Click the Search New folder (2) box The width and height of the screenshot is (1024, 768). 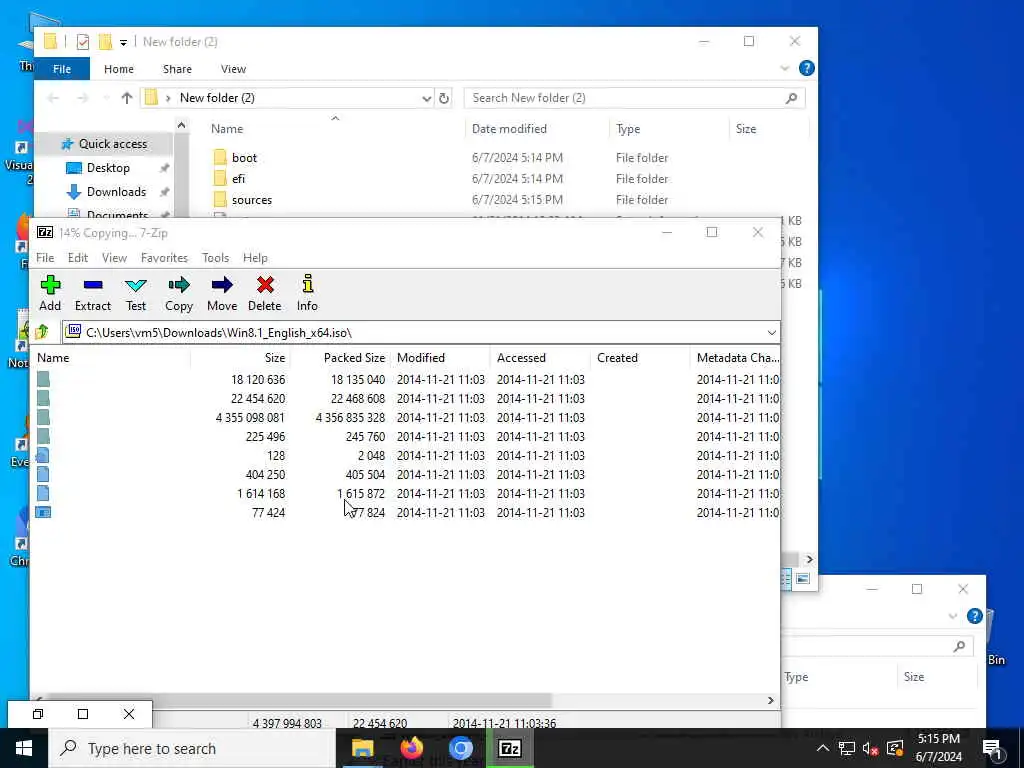tap(634, 98)
